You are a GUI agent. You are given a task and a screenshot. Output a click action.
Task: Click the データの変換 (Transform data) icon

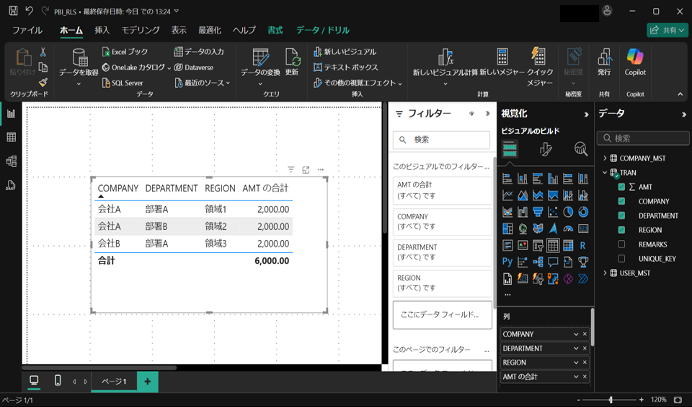(x=261, y=58)
